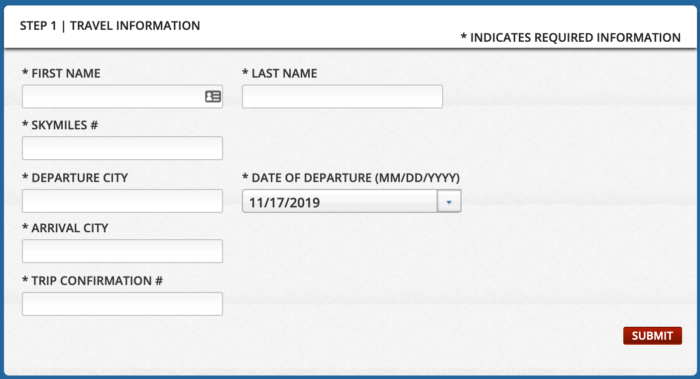Click into the Last Name field
The width and height of the screenshot is (700, 379).
pos(342,96)
